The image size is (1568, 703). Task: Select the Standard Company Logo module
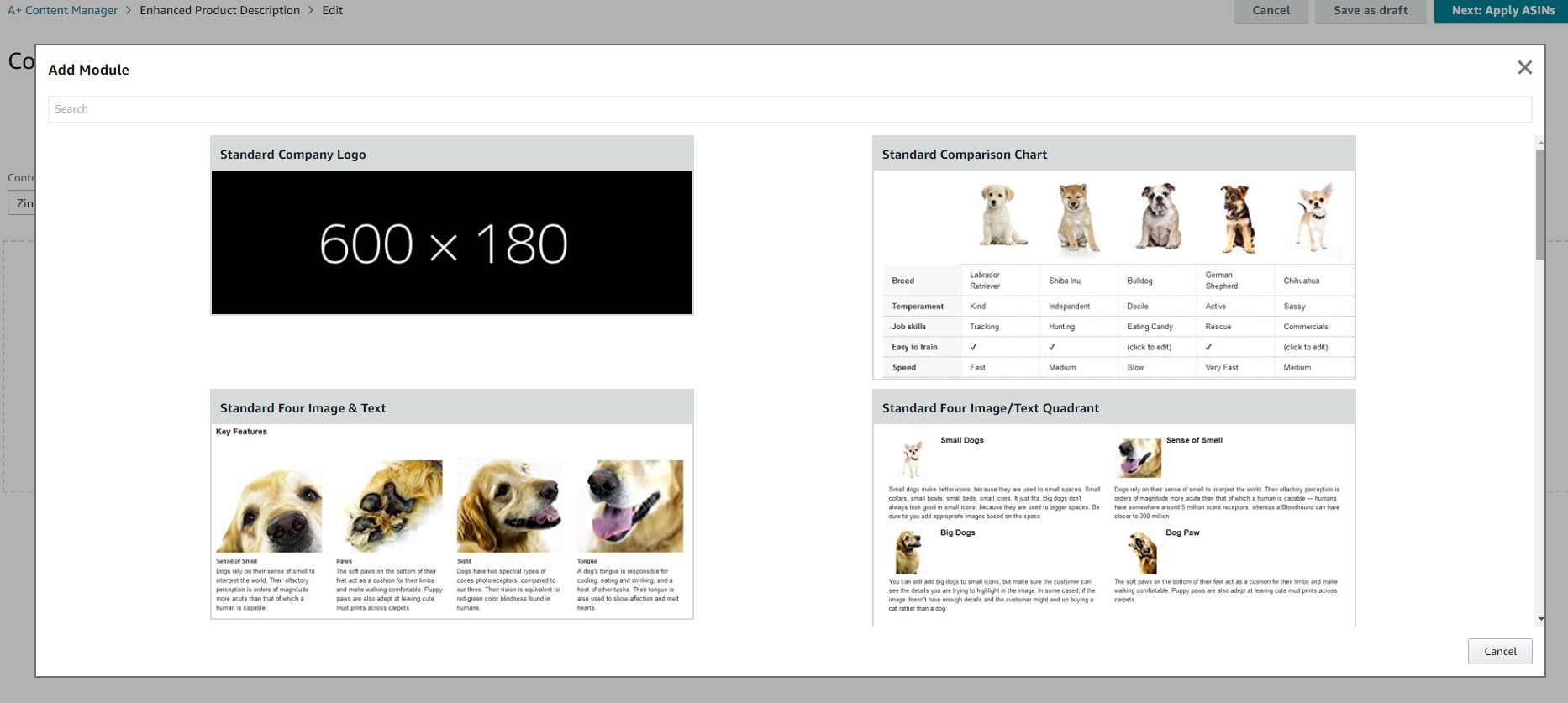click(452, 226)
